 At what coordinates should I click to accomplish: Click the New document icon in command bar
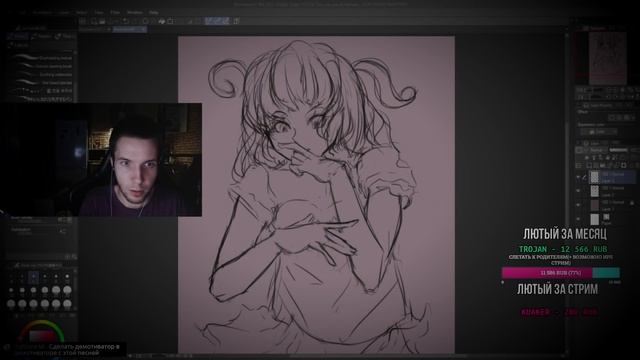pyautogui.click(x=94, y=21)
